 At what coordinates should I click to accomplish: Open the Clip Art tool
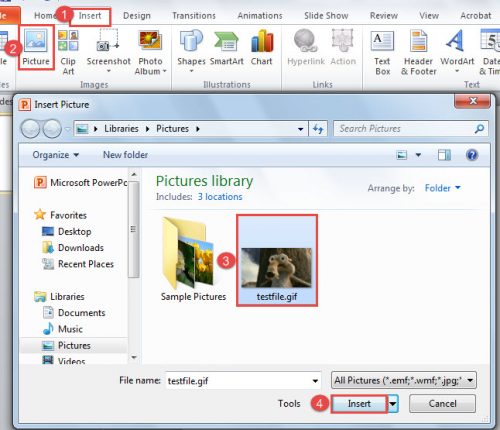[x=68, y=52]
